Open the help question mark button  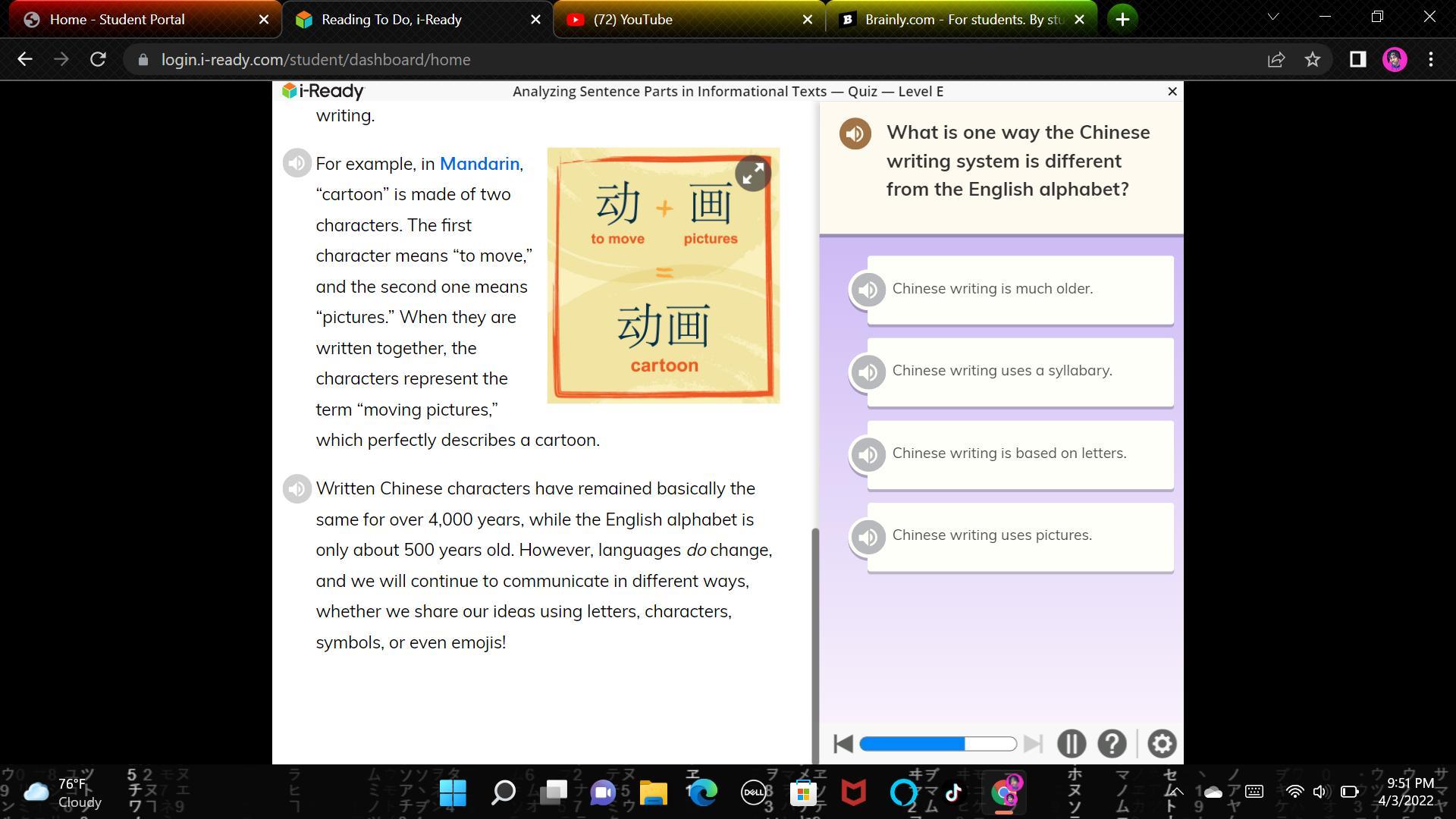(x=1112, y=743)
